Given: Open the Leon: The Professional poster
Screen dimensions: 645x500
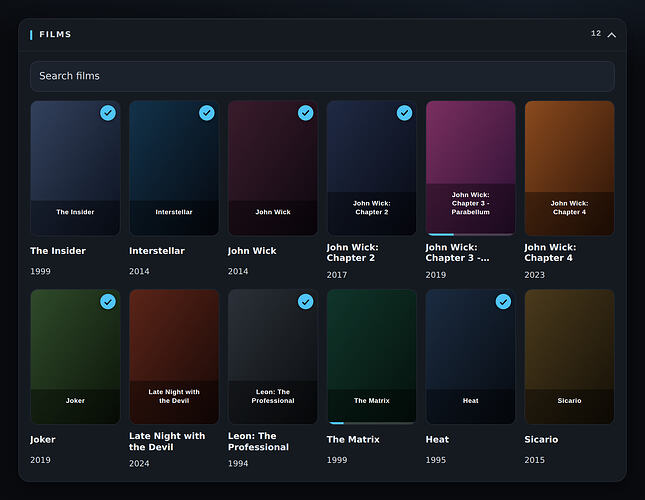Looking at the screenshot, I should [273, 356].
